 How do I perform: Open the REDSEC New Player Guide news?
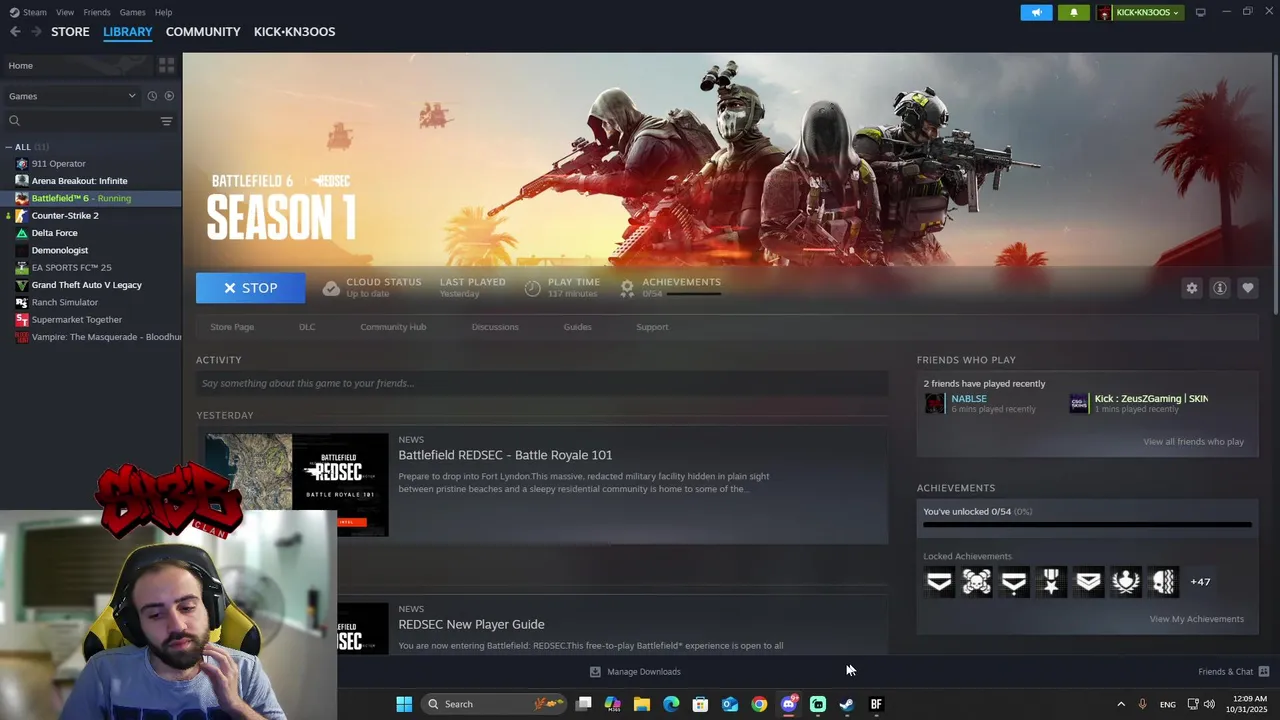(471, 624)
